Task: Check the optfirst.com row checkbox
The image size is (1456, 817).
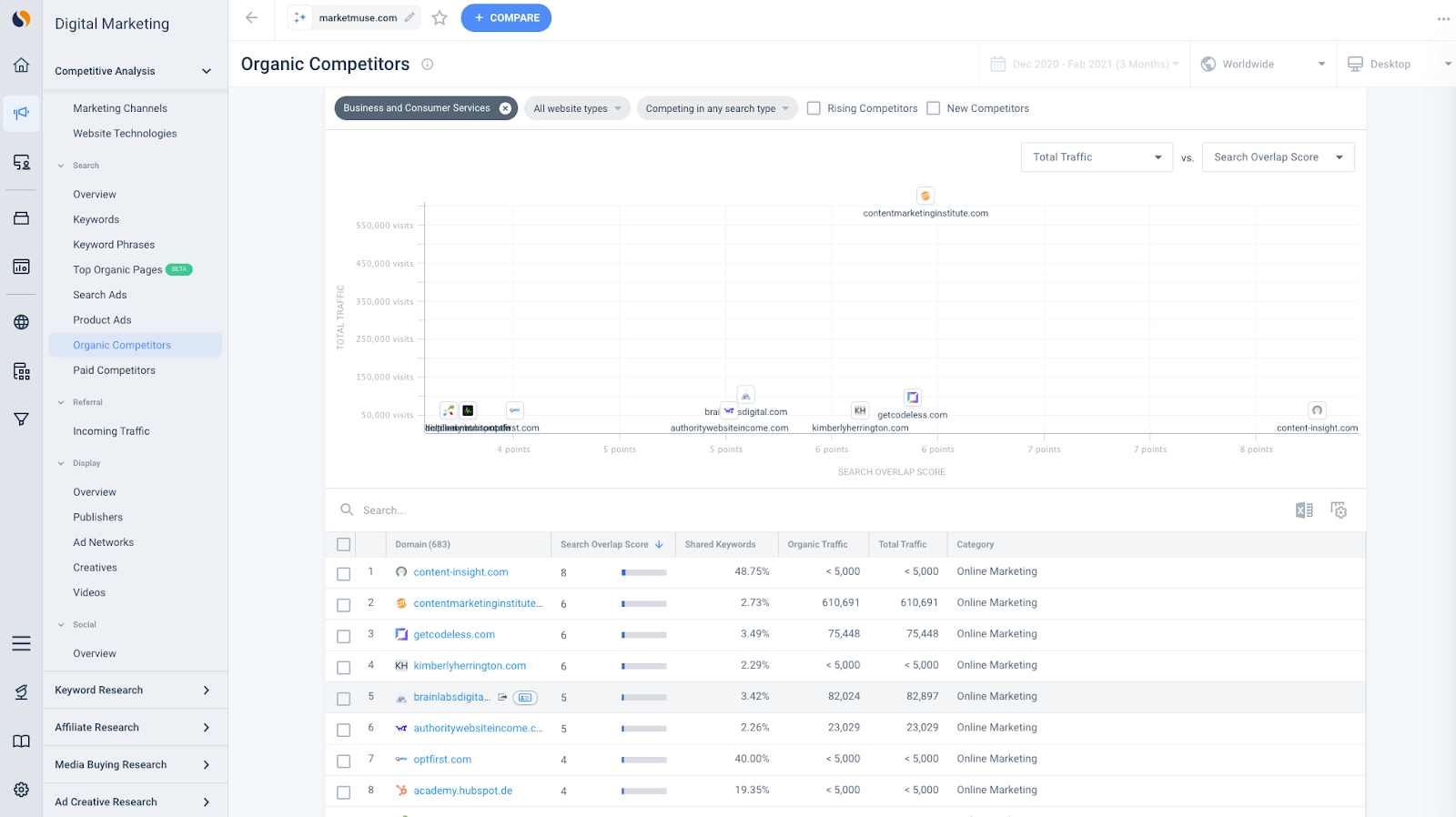Action: [343, 761]
